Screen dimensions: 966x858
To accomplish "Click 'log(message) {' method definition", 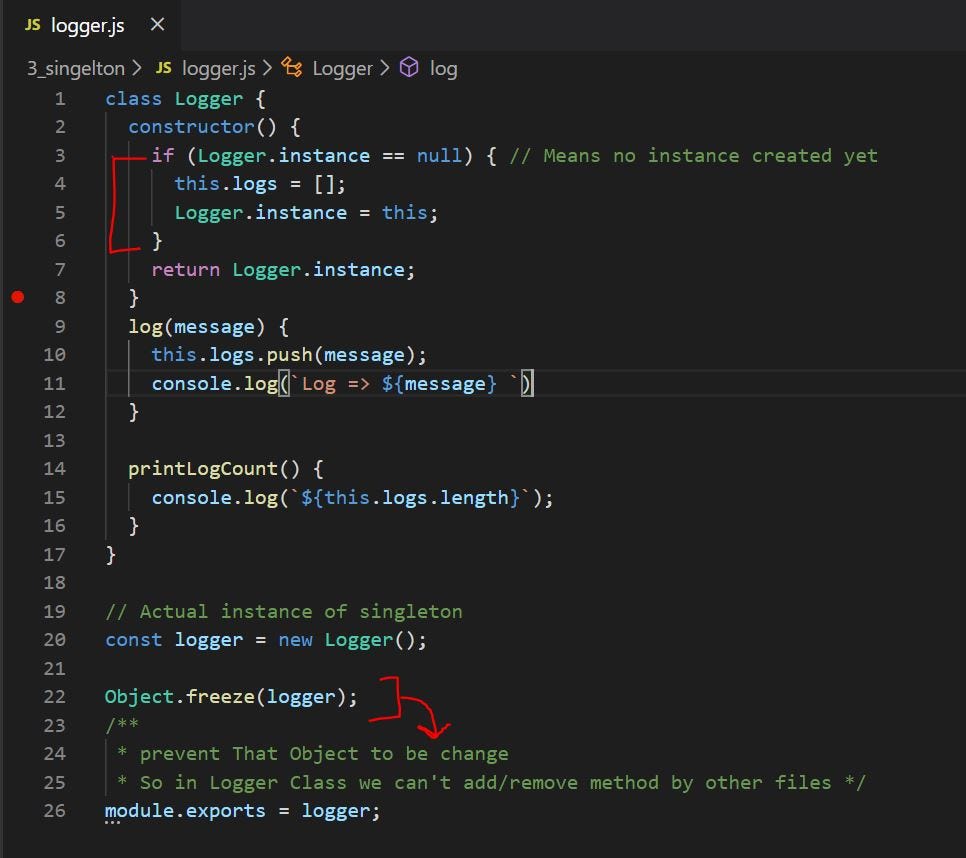I will pyautogui.click(x=208, y=326).
